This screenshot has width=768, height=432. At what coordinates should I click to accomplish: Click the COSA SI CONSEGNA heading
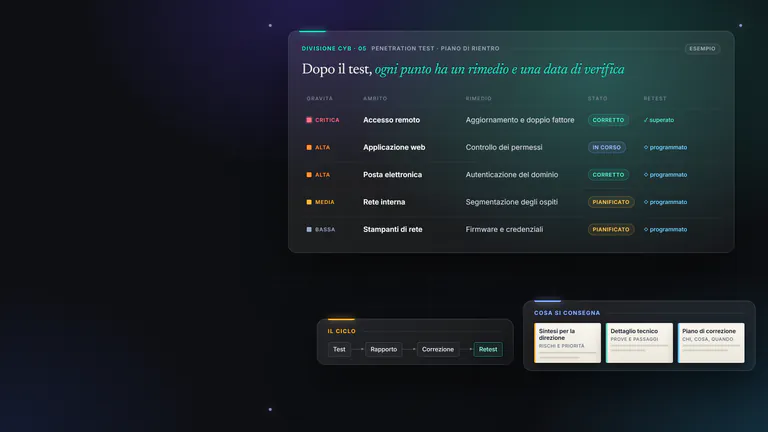click(567, 312)
